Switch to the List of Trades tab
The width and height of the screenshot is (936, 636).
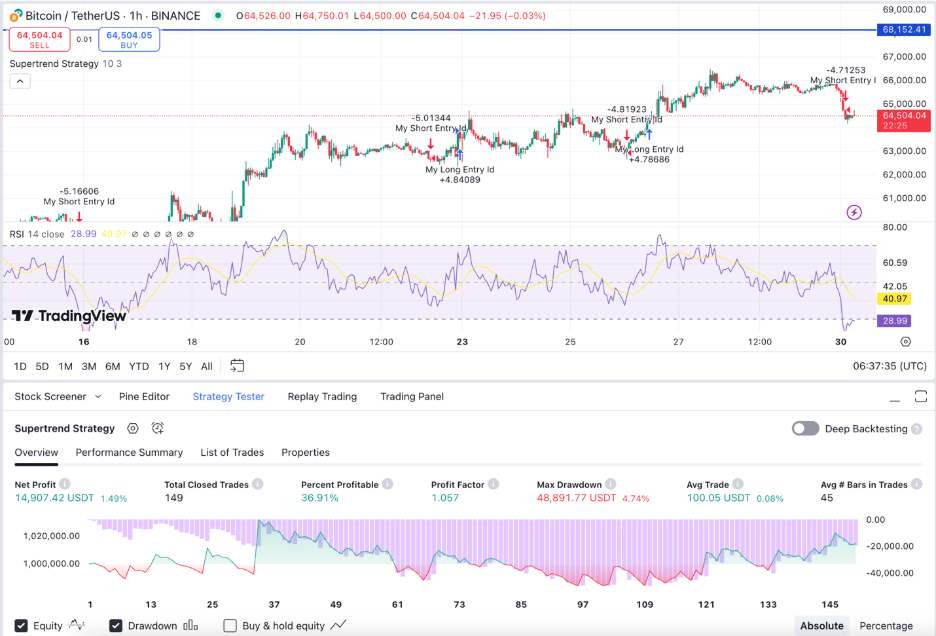pos(232,452)
